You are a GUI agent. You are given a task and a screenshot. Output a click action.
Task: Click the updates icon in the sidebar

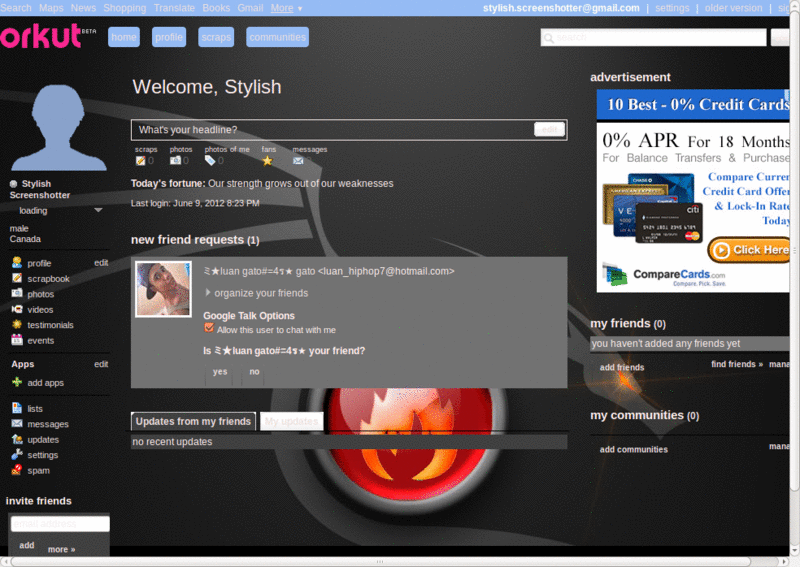(17, 439)
